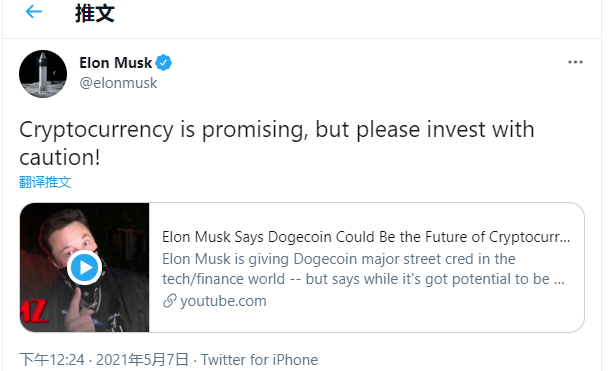615x371 pixels.
Task: Open the @elonmusk handle
Action: [118, 83]
